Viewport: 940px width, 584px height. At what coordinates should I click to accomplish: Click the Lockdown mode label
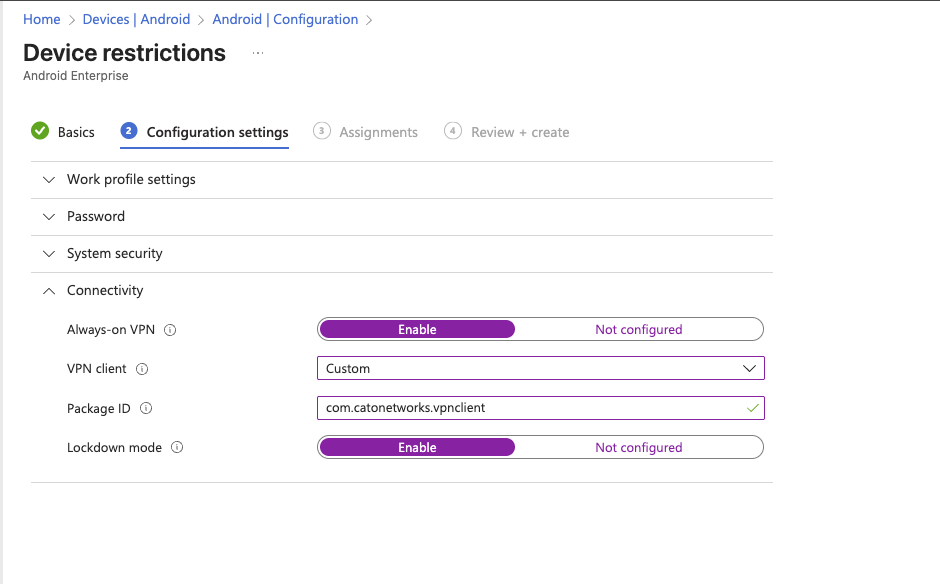(x=115, y=447)
